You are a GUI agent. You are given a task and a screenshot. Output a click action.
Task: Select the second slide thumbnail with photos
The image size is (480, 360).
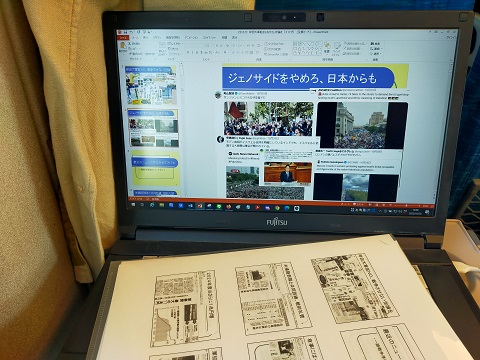[153, 128]
